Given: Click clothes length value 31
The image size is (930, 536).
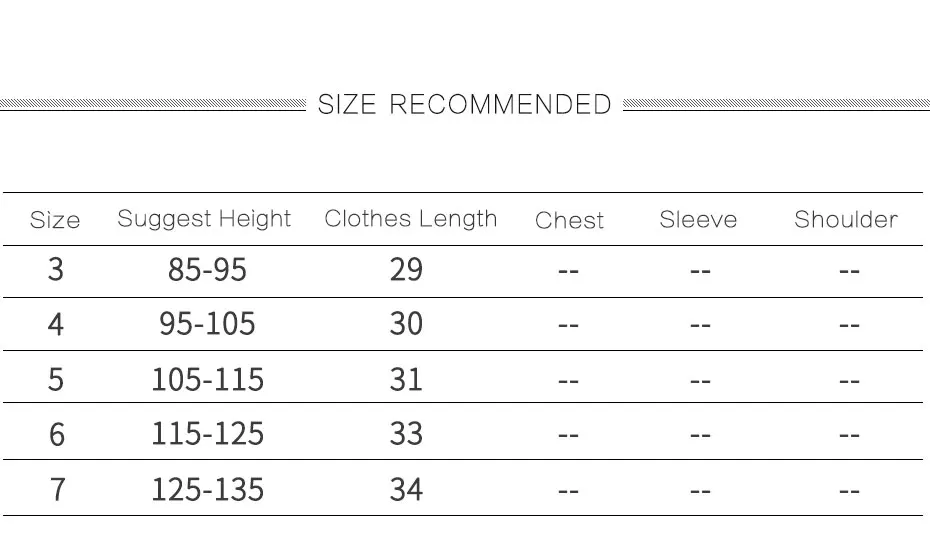Looking at the screenshot, I should click(x=406, y=379).
